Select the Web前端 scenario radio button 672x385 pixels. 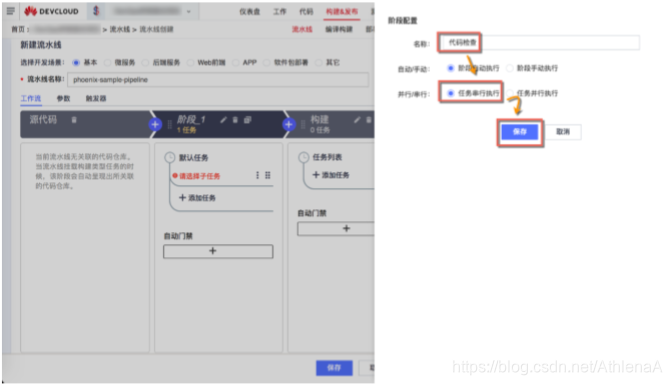point(190,63)
